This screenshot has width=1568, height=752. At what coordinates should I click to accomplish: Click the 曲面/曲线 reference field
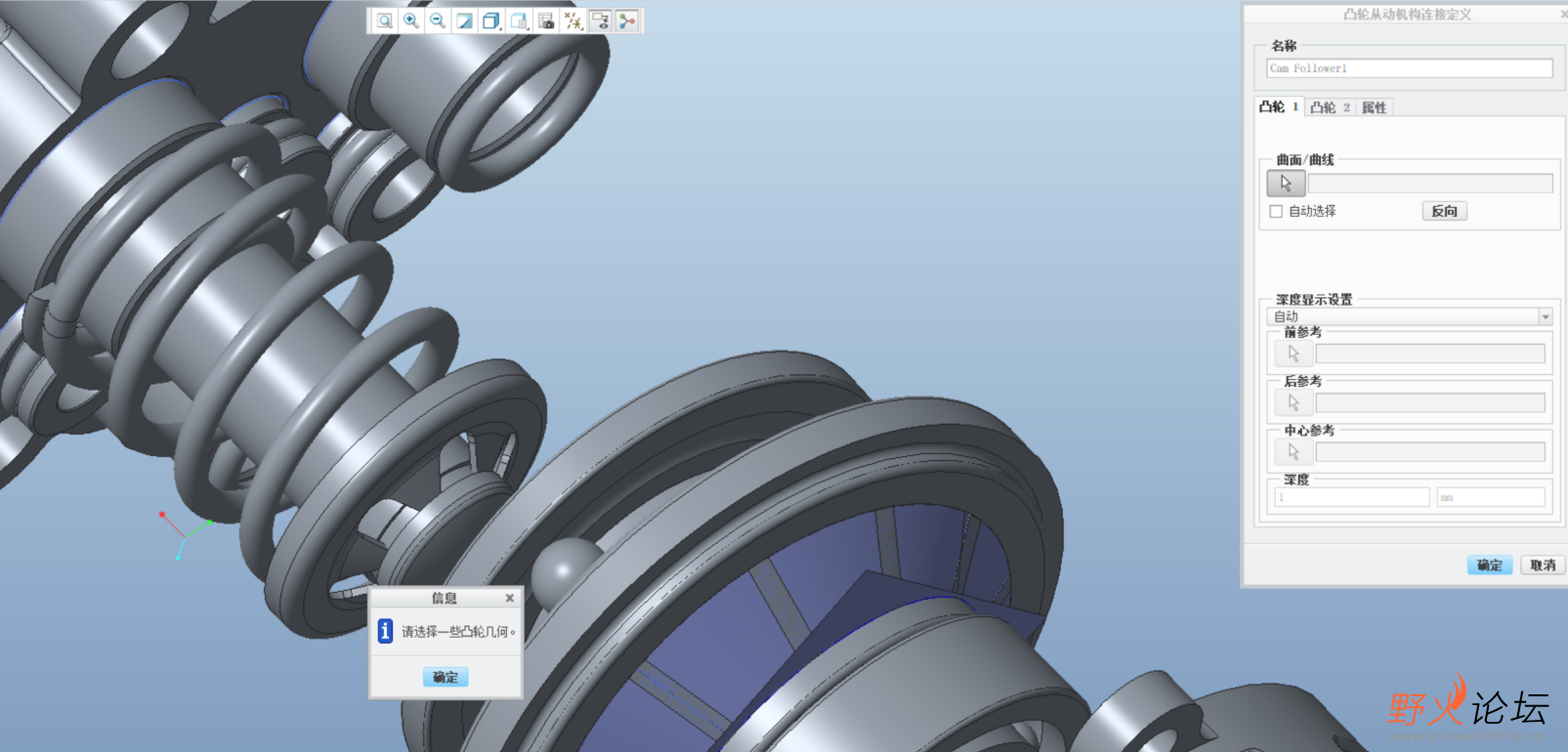click(x=1430, y=184)
